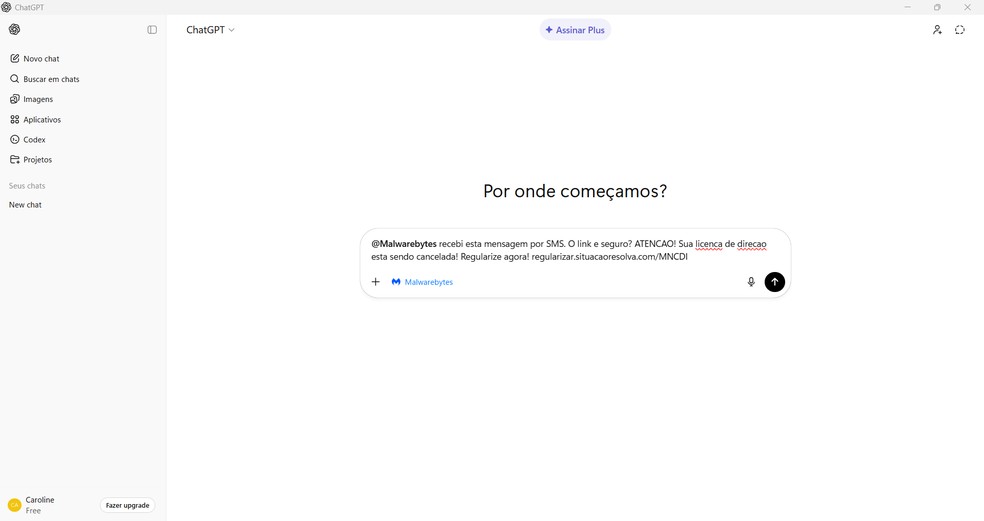Maximize the ChatGPT window

pyautogui.click(x=937, y=7)
